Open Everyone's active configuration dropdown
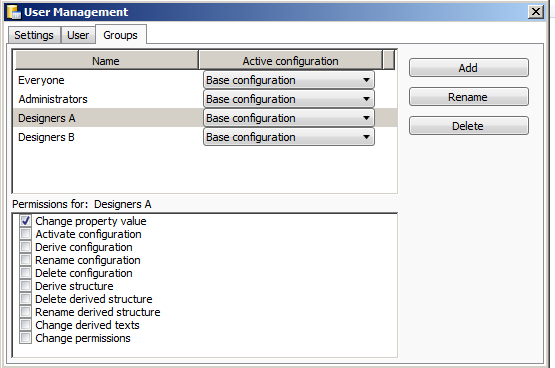 coord(288,80)
